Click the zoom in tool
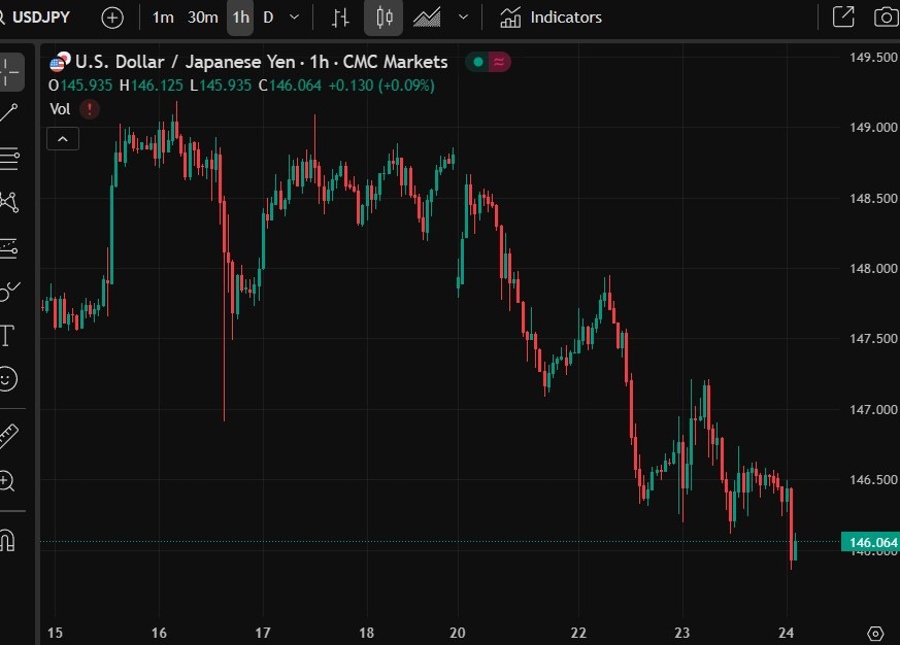The width and height of the screenshot is (900, 645). tap(8, 481)
